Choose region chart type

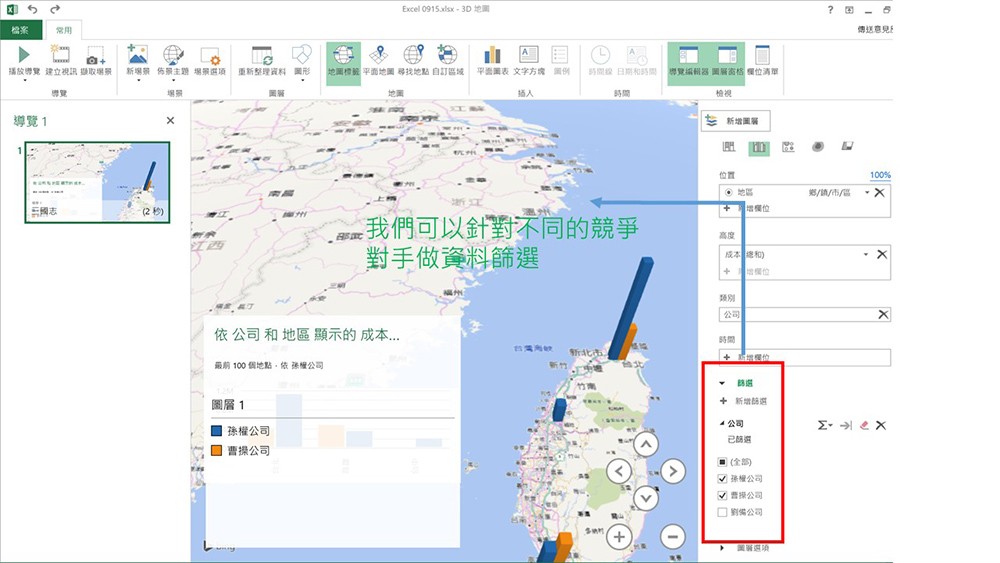point(847,147)
